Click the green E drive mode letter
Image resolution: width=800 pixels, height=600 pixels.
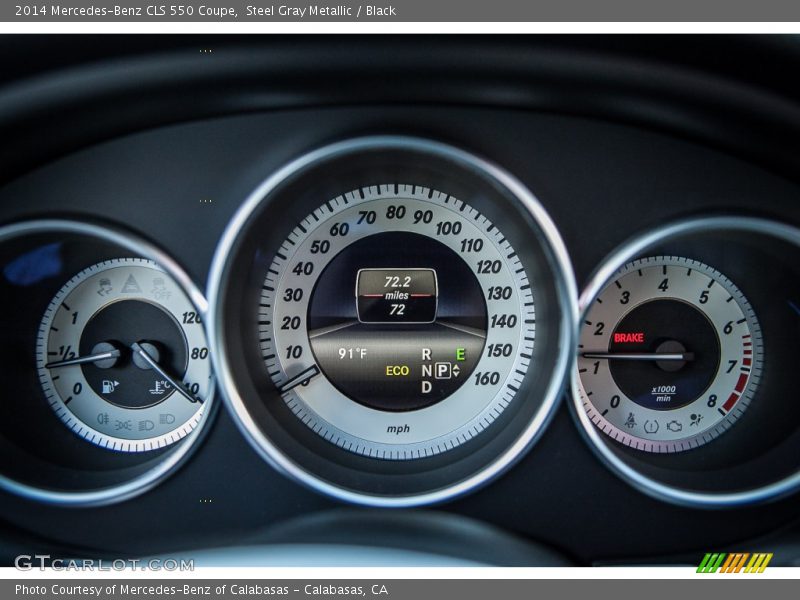[x=460, y=354]
